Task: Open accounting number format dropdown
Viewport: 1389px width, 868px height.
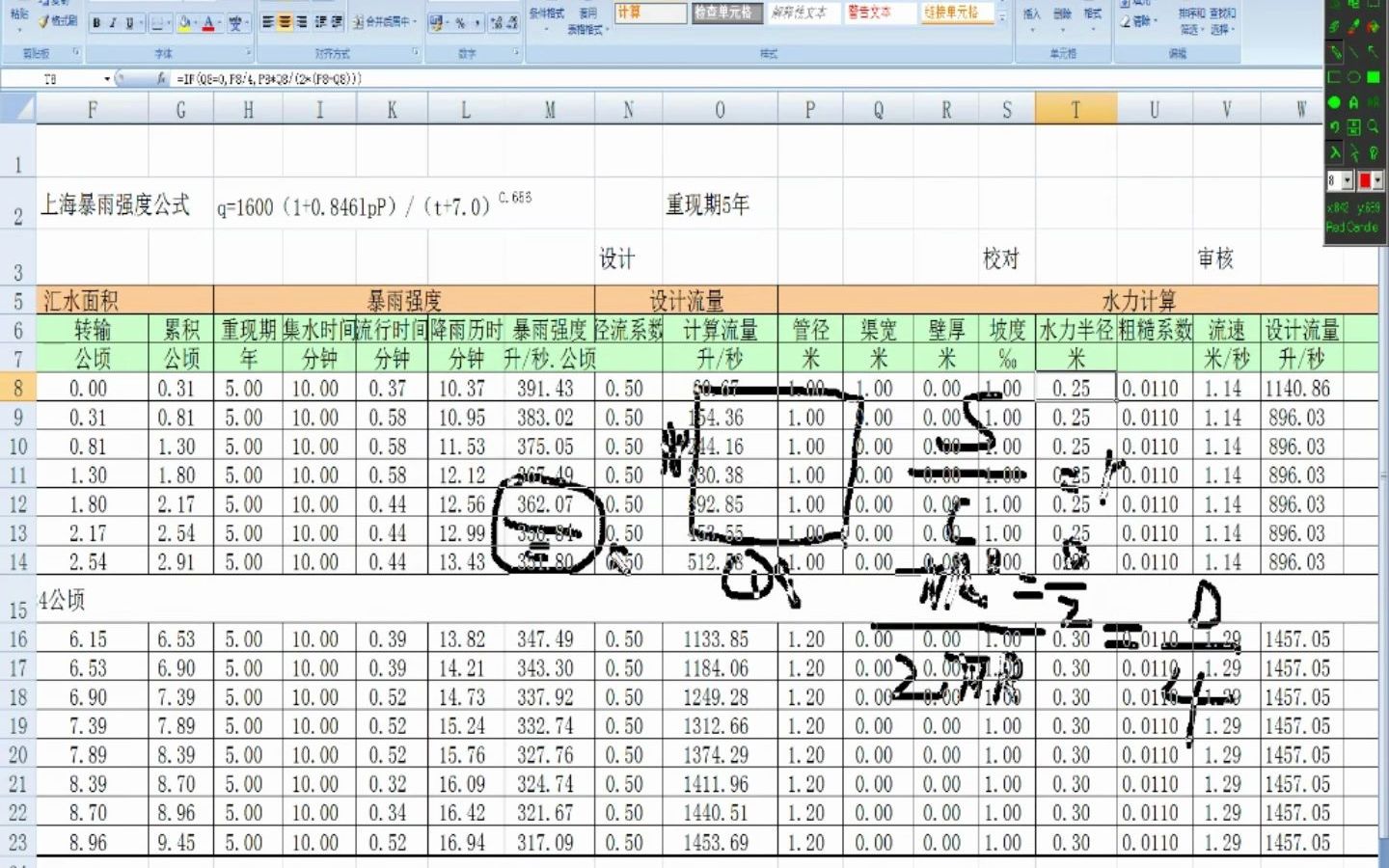Action: [x=448, y=22]
